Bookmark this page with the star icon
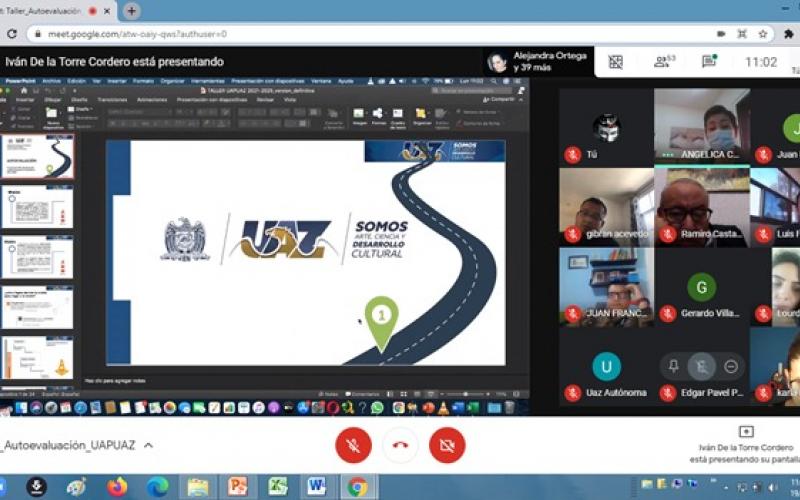 [x=763, y=34]
